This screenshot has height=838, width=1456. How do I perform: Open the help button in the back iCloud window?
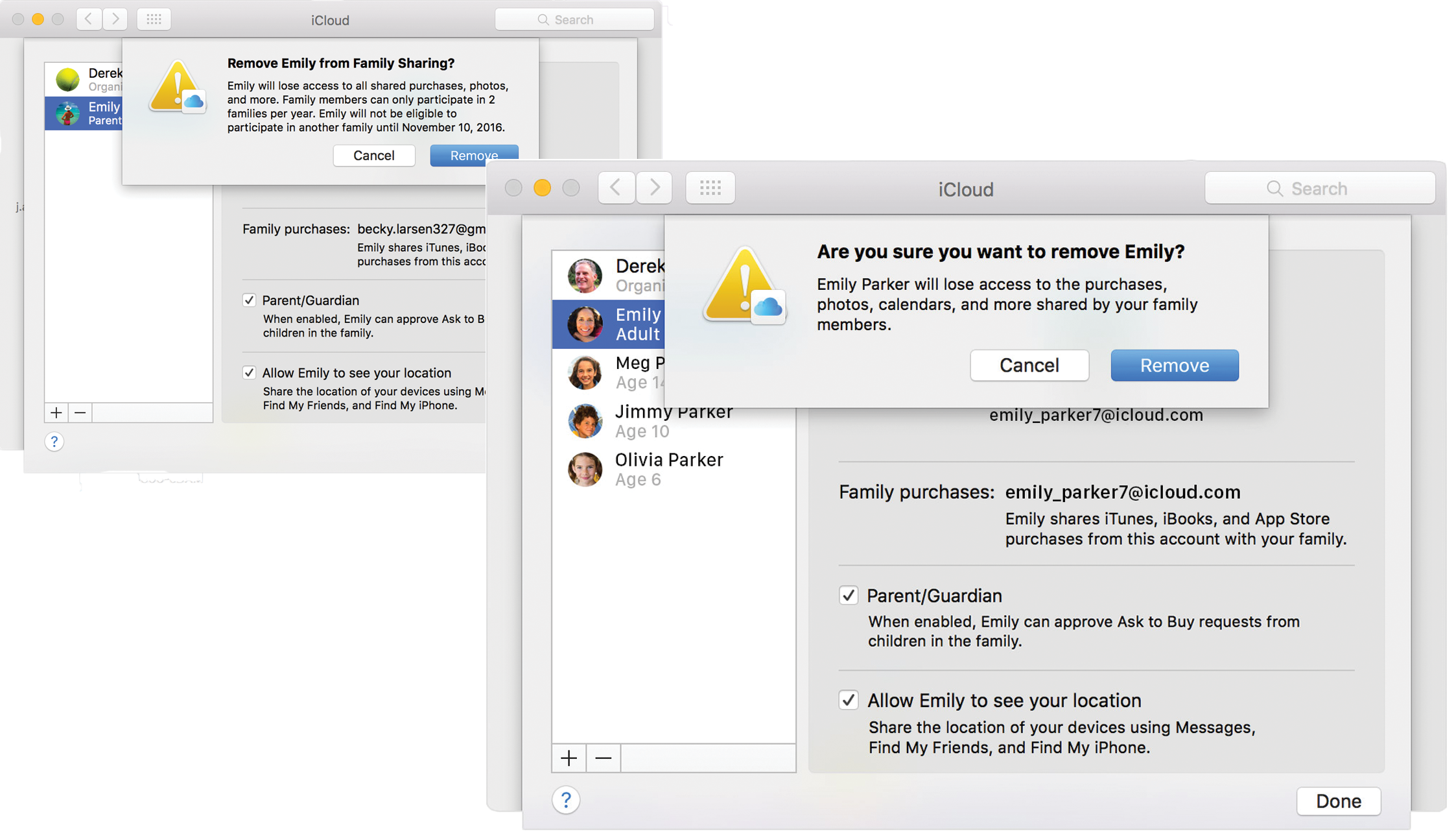click(x=54, y=442)
